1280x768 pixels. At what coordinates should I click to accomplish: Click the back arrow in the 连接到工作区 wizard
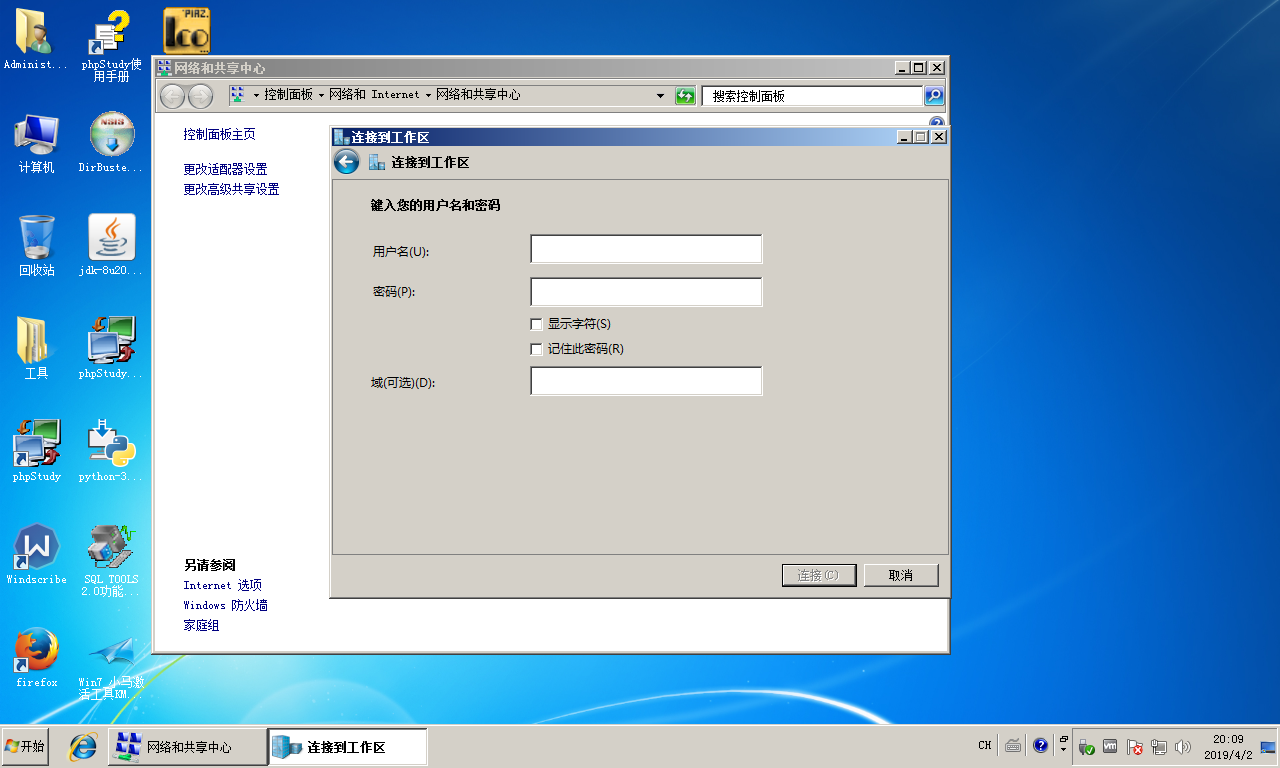(346, 162)
